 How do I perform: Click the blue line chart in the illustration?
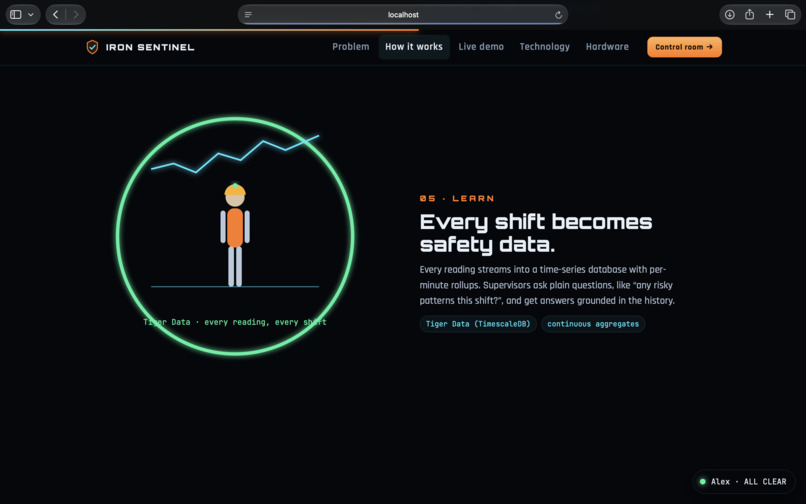(x=235, y=154)
